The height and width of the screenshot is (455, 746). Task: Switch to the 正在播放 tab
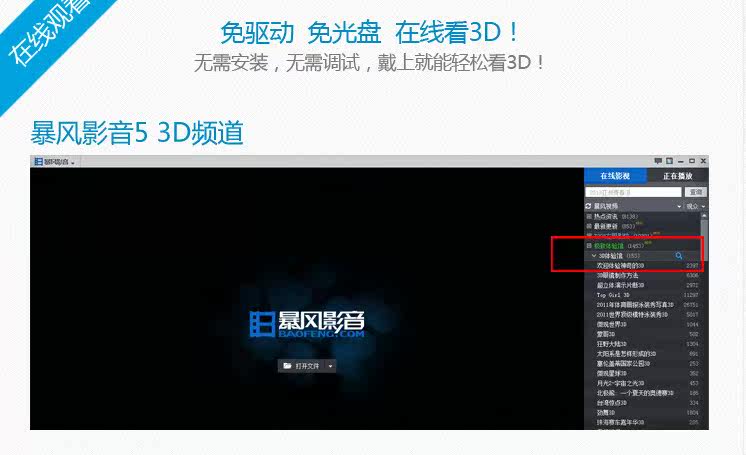pyautogui.click(x=677, y=176)
